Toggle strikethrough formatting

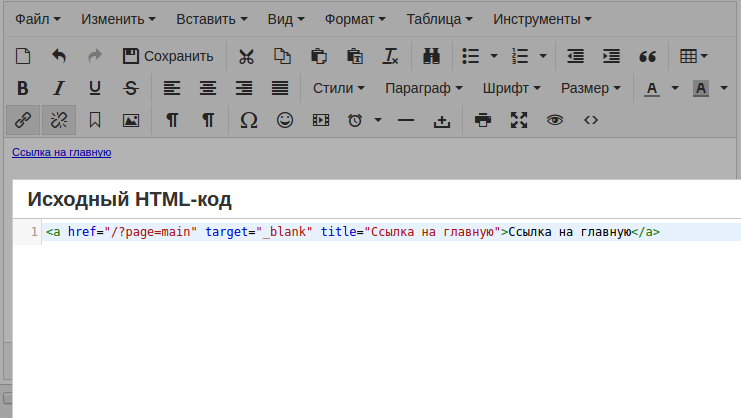coord(131,88)
